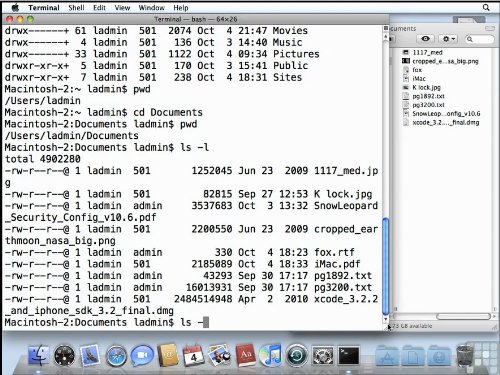Select pg1892.txt in Finder list
500x375 pixels.
click(428, 96)
